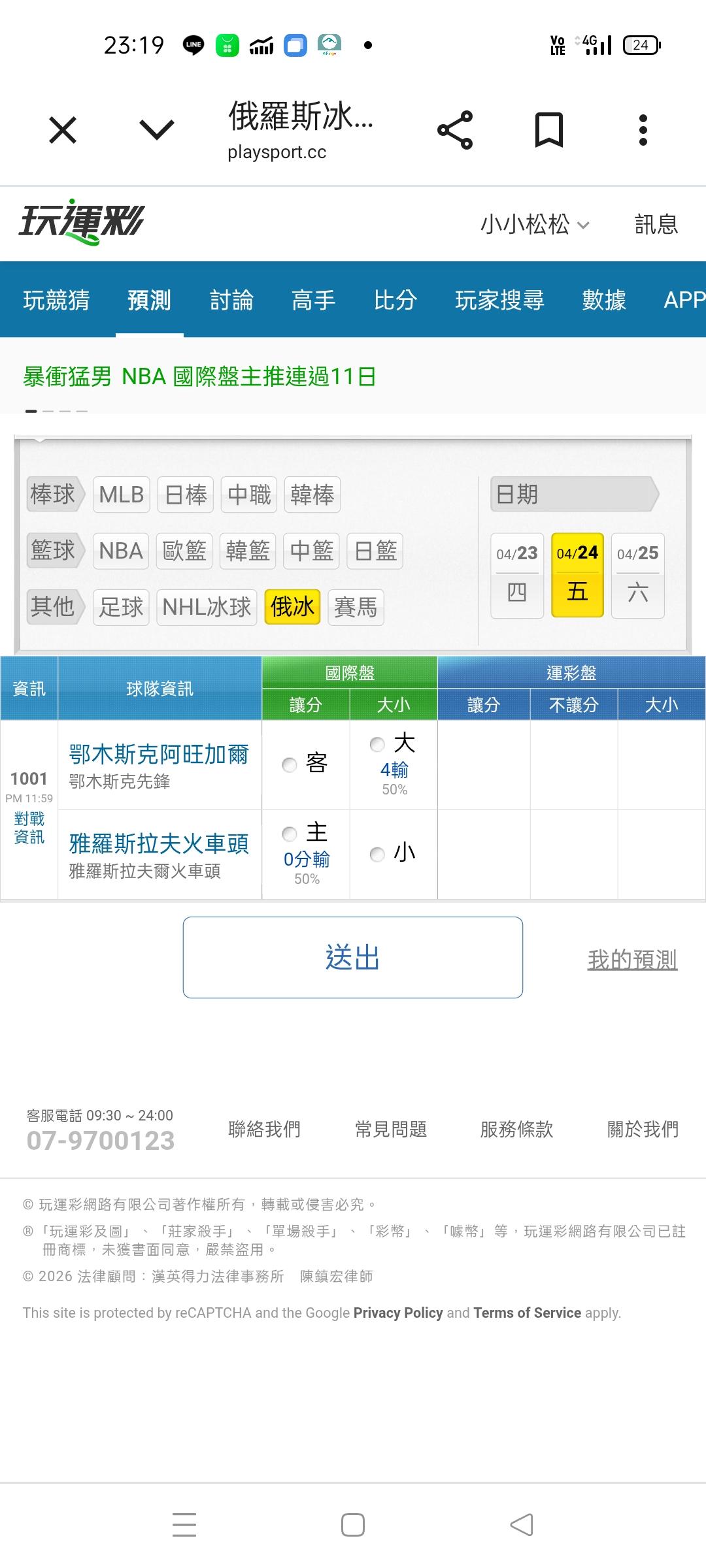Open 我的預測 link
706x1568 pixels.
632,960
